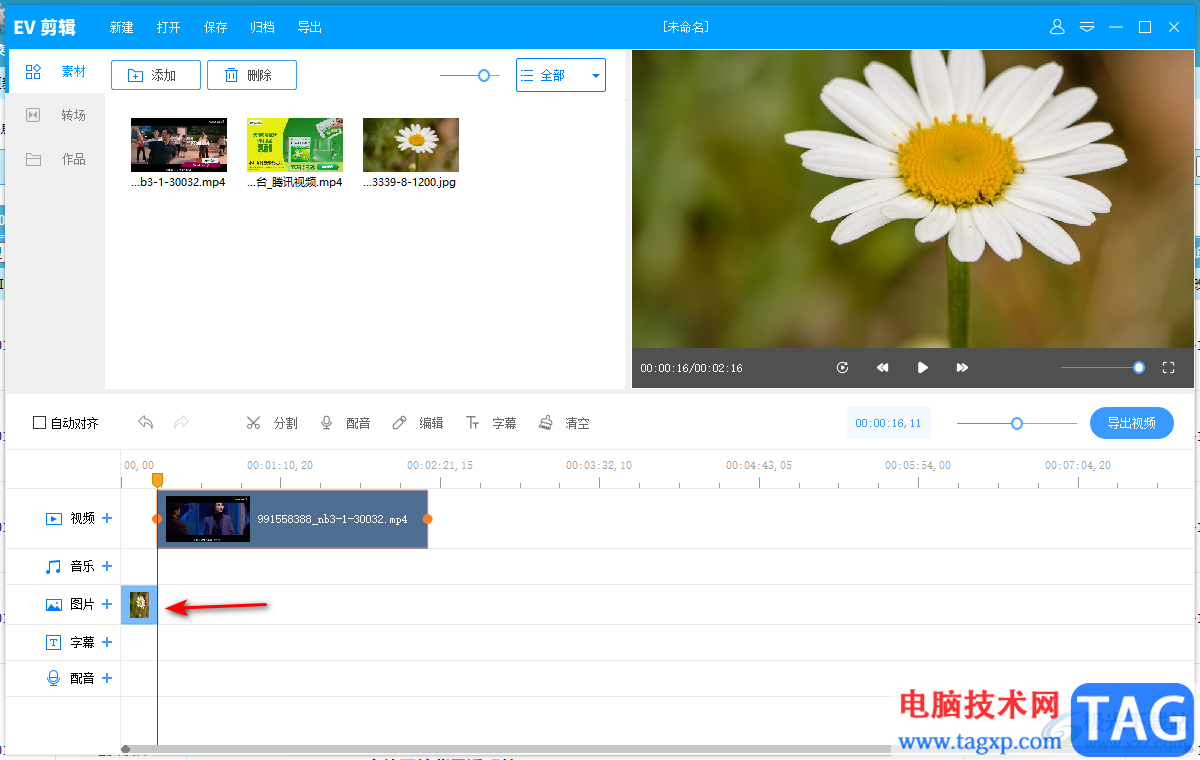Click 保存 in the top menu

coord(216,28)
